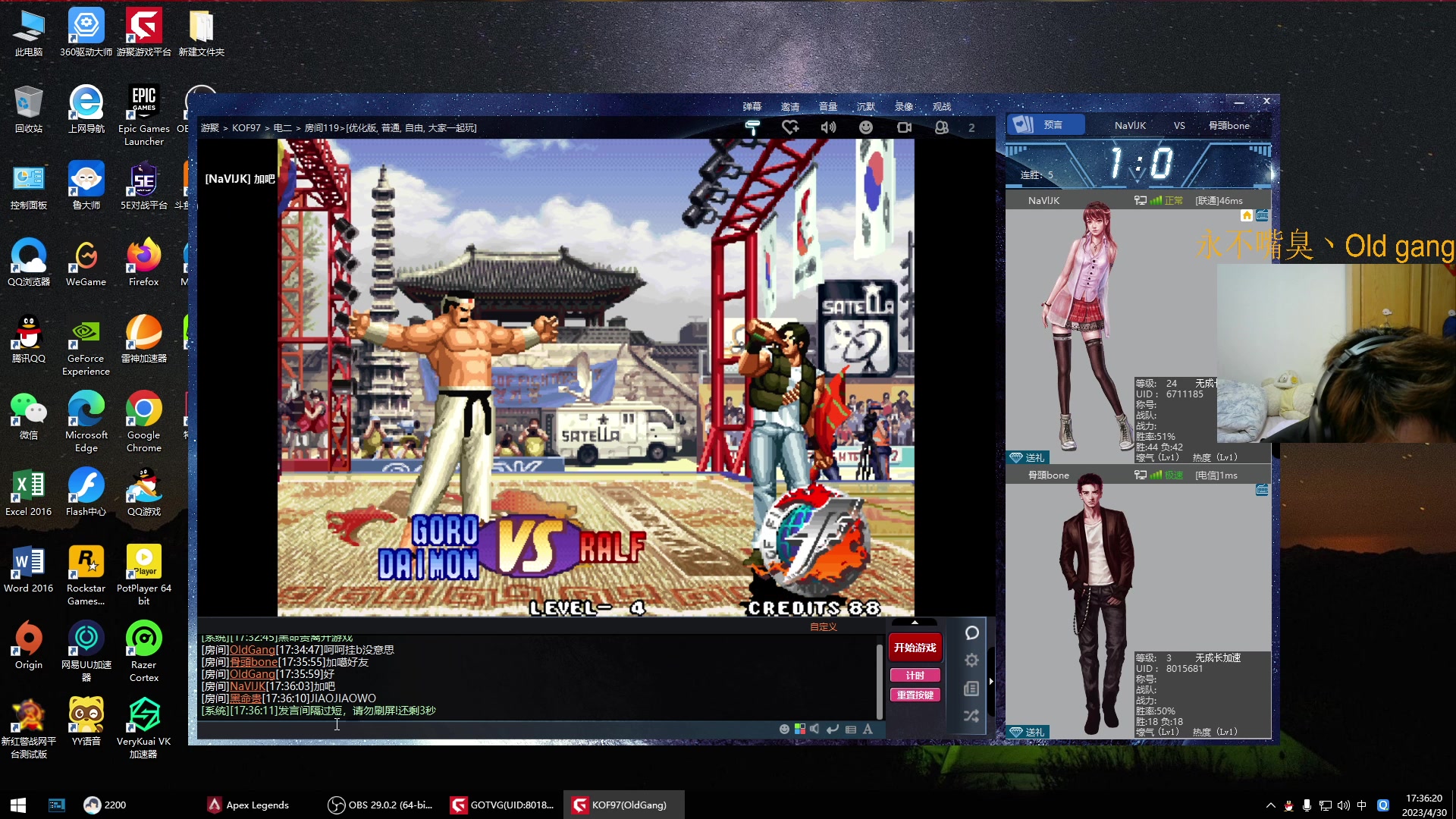Image resolution: width=1456 pixels, height=819 pixels.
Task: Click the megaphone icon in chat toolbar
Action: (x=814, y=729)
